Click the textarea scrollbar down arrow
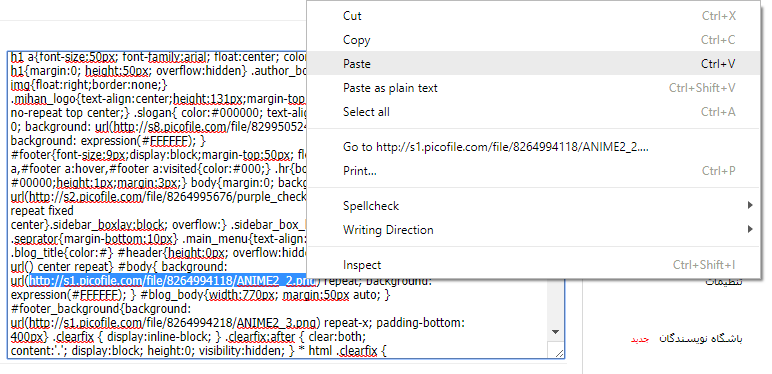Image resolution: width=772 pixels, height=374 pixels. click(x=555, y=332)
